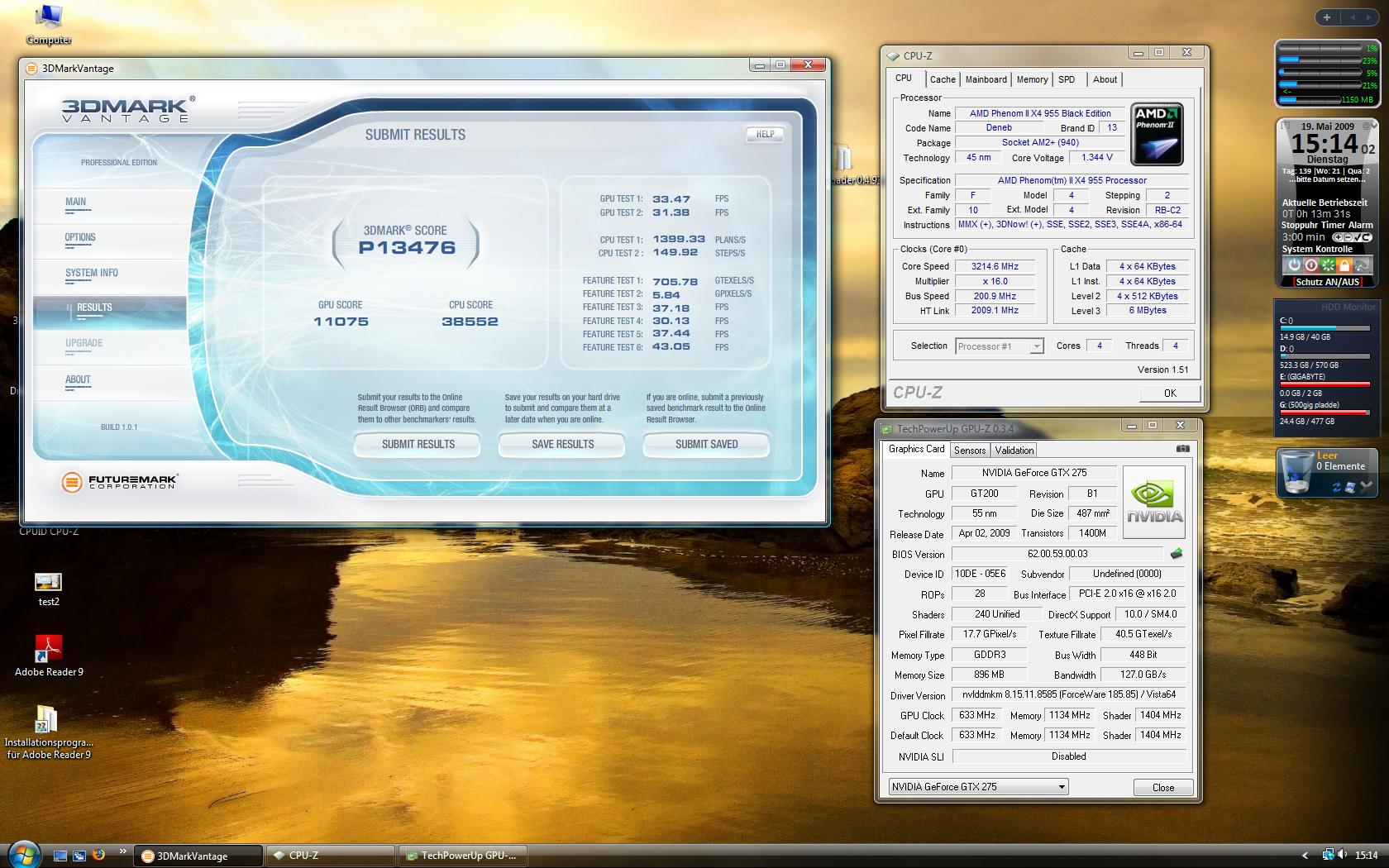Open the Processor #1 selection dropdown
This screenshot has width=1389, height=868.
(x=1000, y=346)
